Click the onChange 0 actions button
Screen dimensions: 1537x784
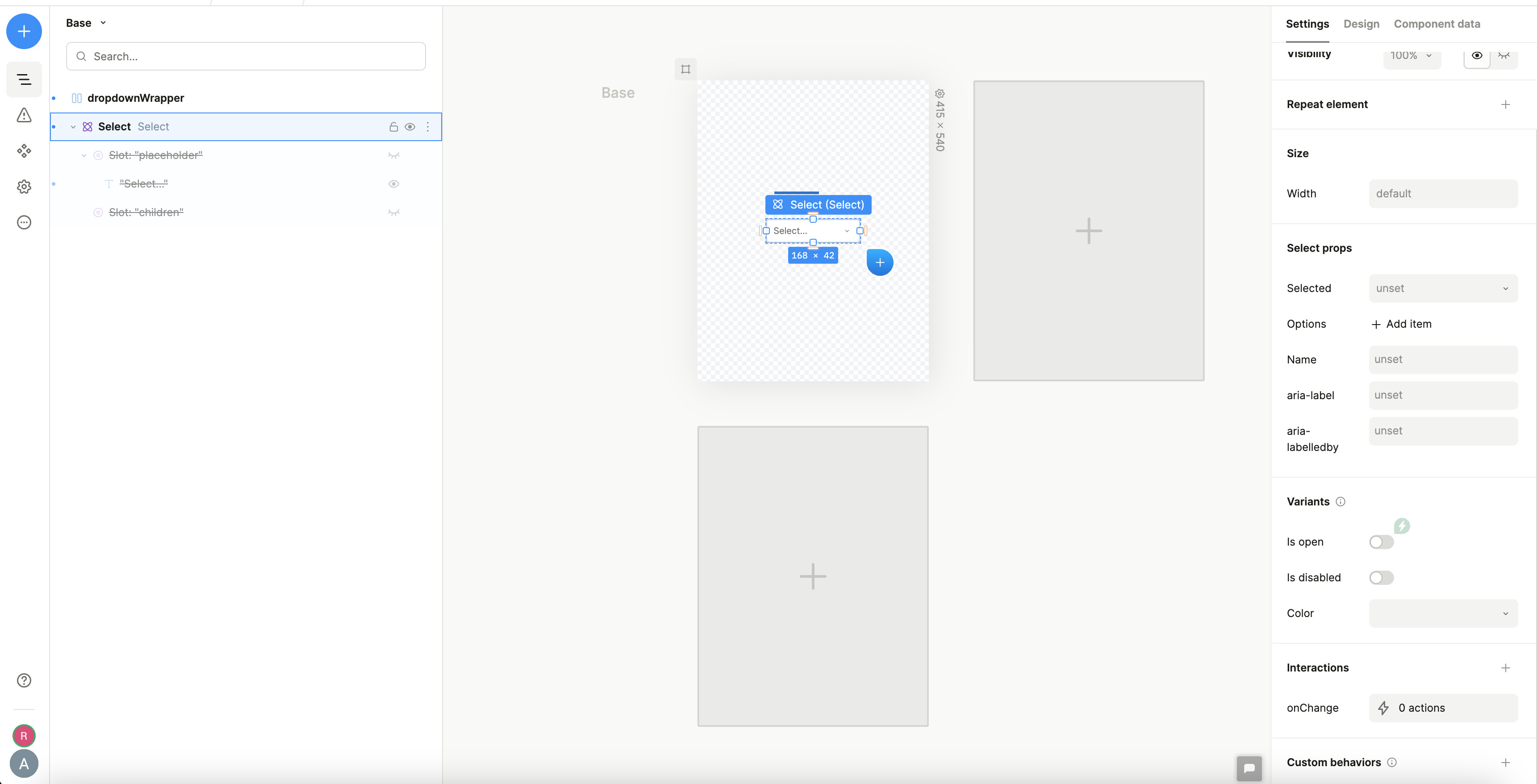(1443, 708)
